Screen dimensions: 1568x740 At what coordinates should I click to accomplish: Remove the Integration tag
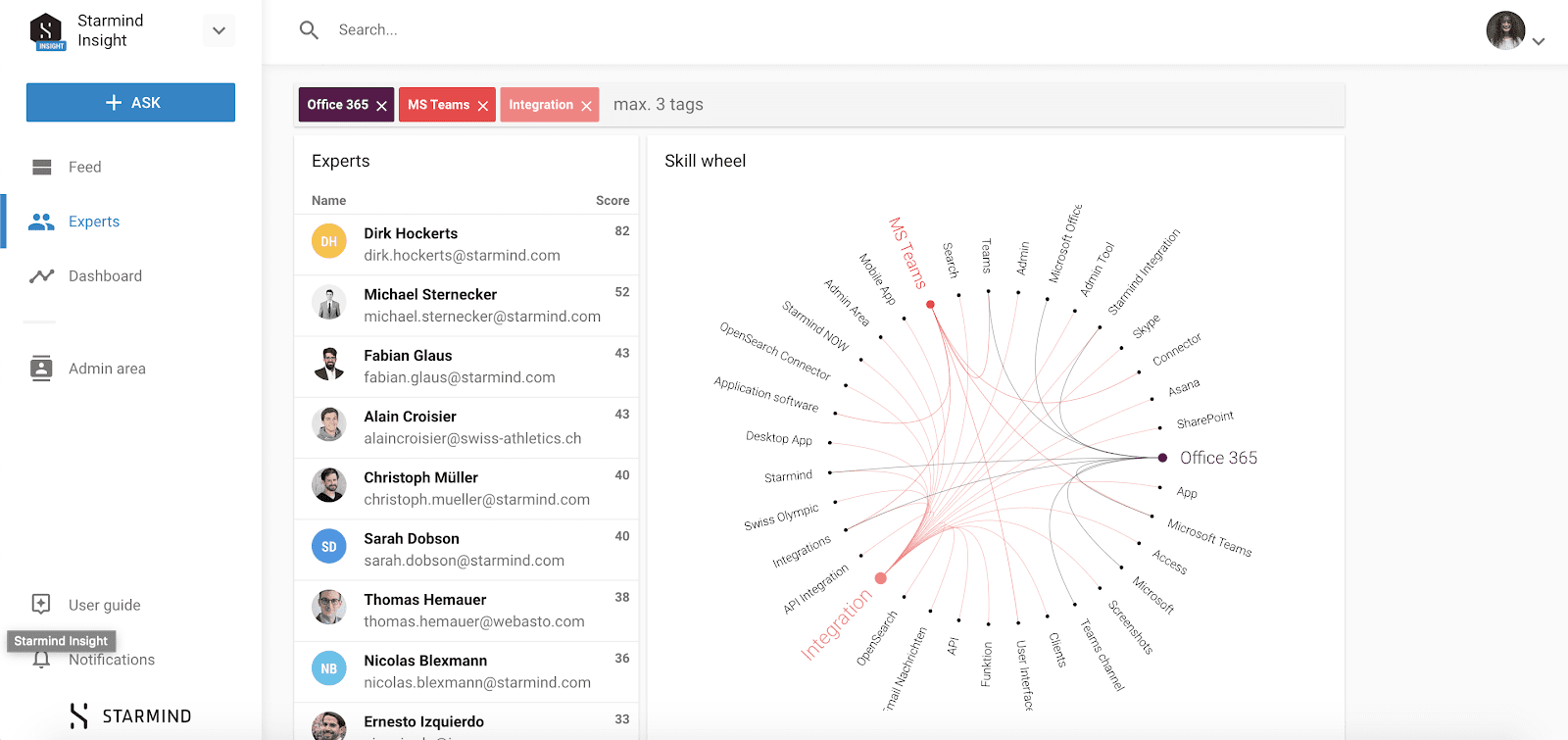pyautogui.click(x=587, y=106)
